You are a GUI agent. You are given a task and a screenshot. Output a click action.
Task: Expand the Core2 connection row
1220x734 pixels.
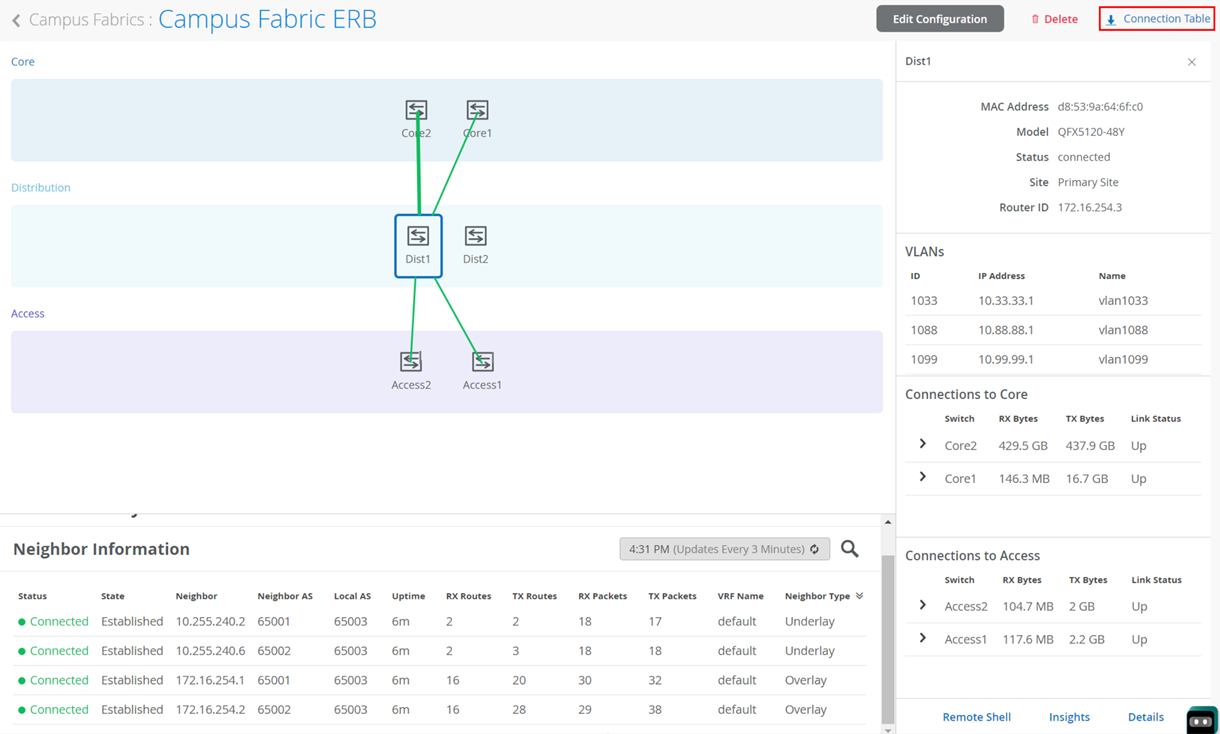(x=922, y=444)
